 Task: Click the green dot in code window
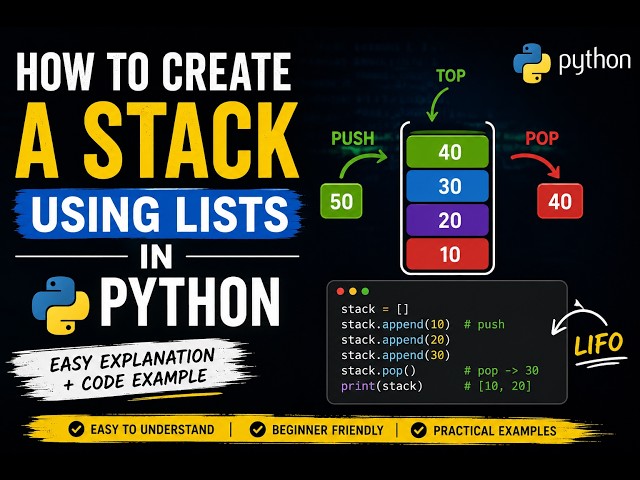click(366, 291)
